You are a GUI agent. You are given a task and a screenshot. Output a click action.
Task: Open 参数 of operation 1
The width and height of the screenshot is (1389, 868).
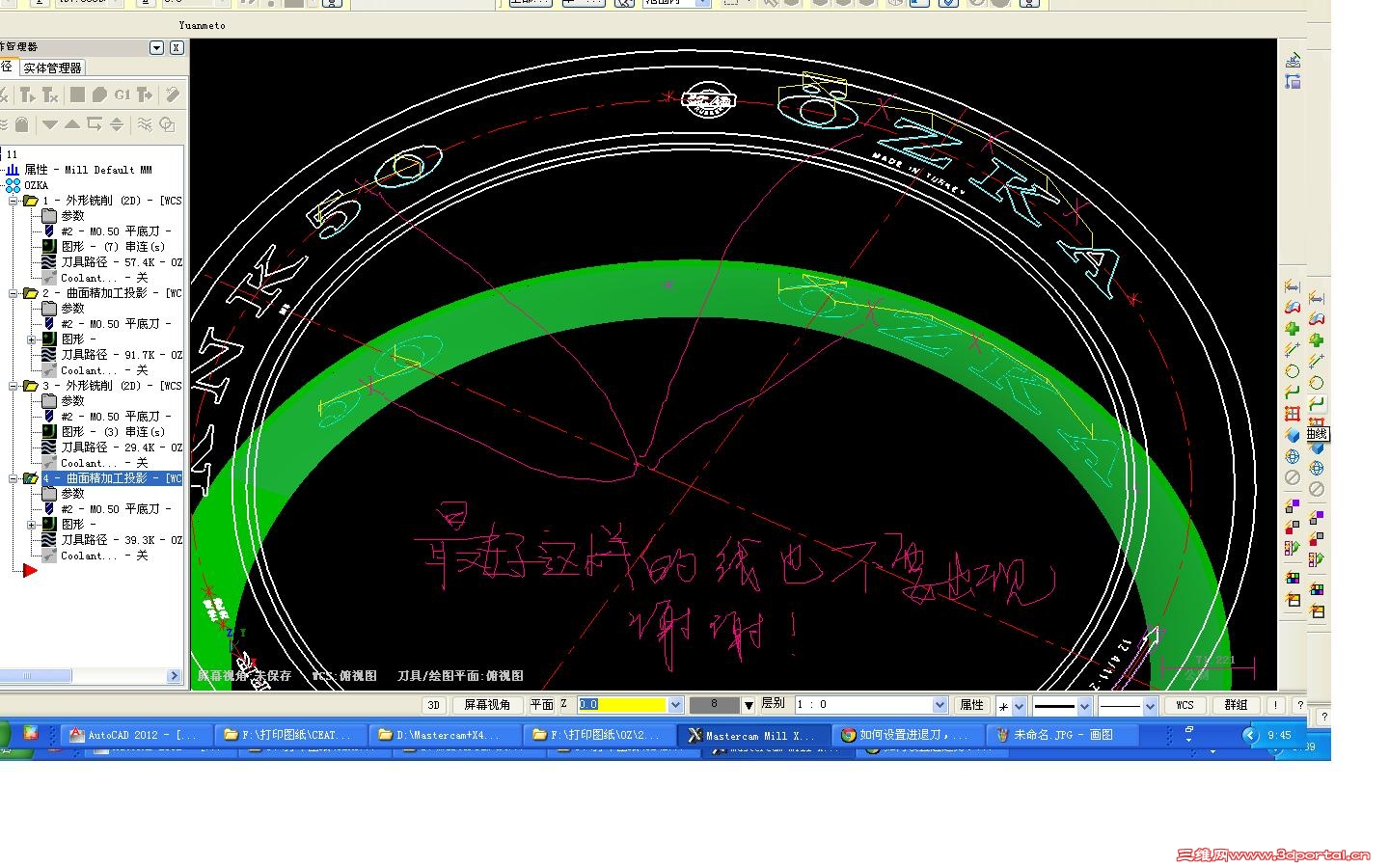point(72,216)
